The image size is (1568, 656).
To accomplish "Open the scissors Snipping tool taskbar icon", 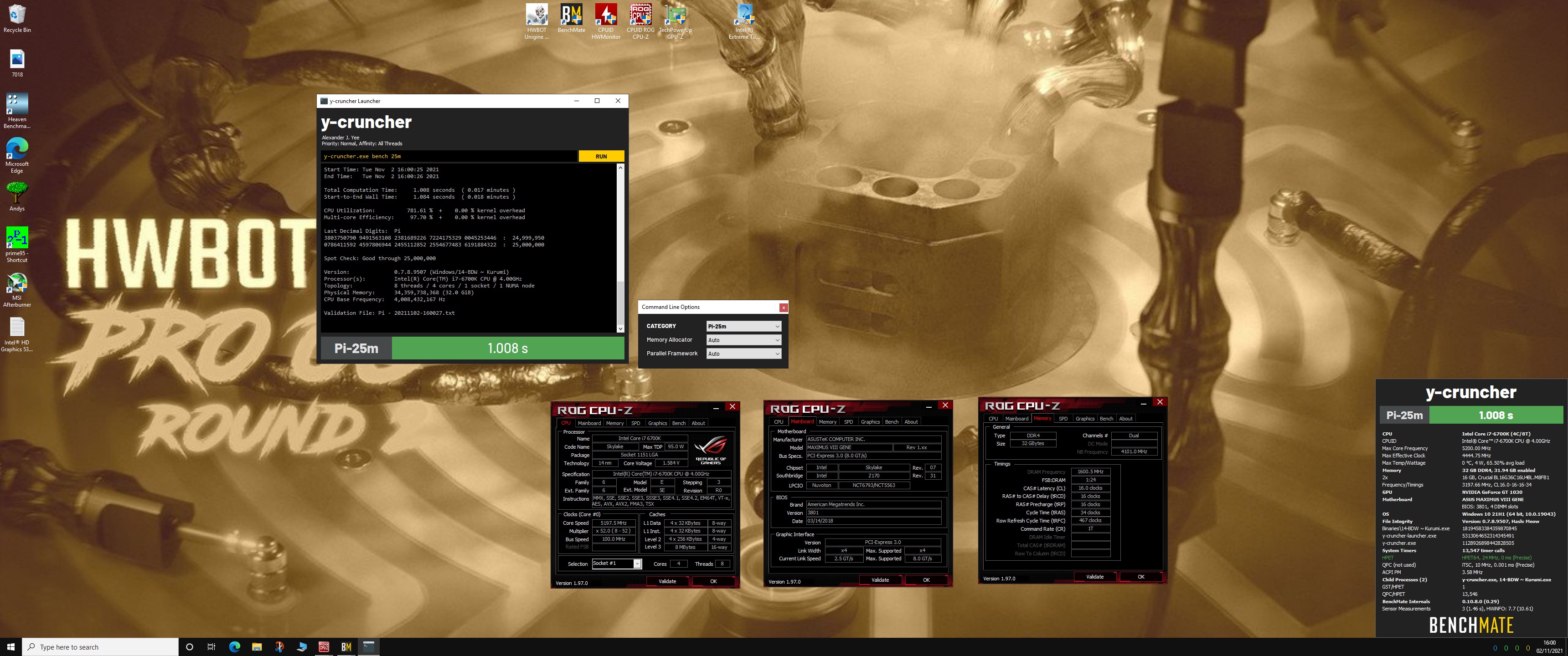I will tap(279, 647).
